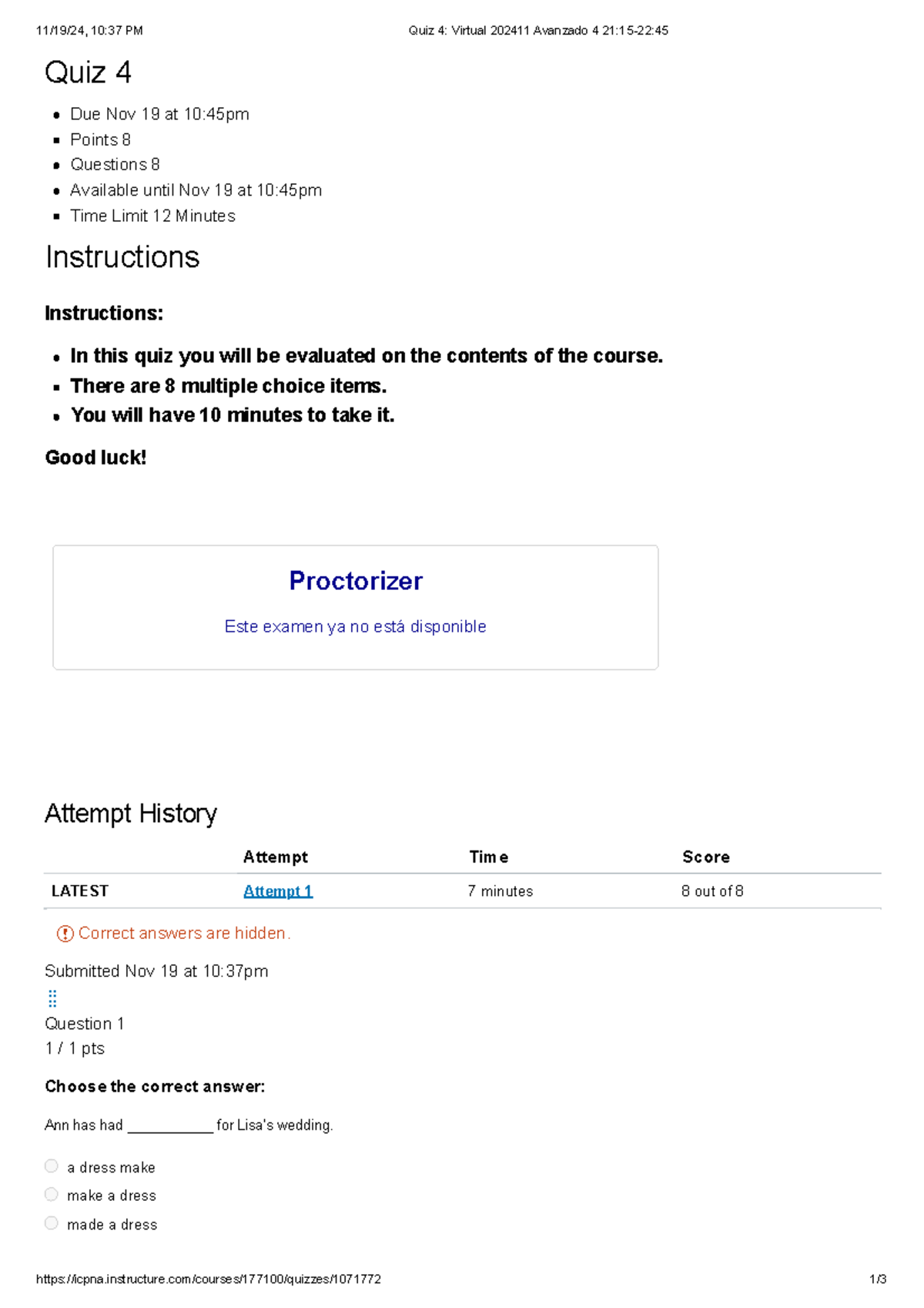Click the Attempt History heading
Screen dimensions: 924x1308
click(131, 813)
